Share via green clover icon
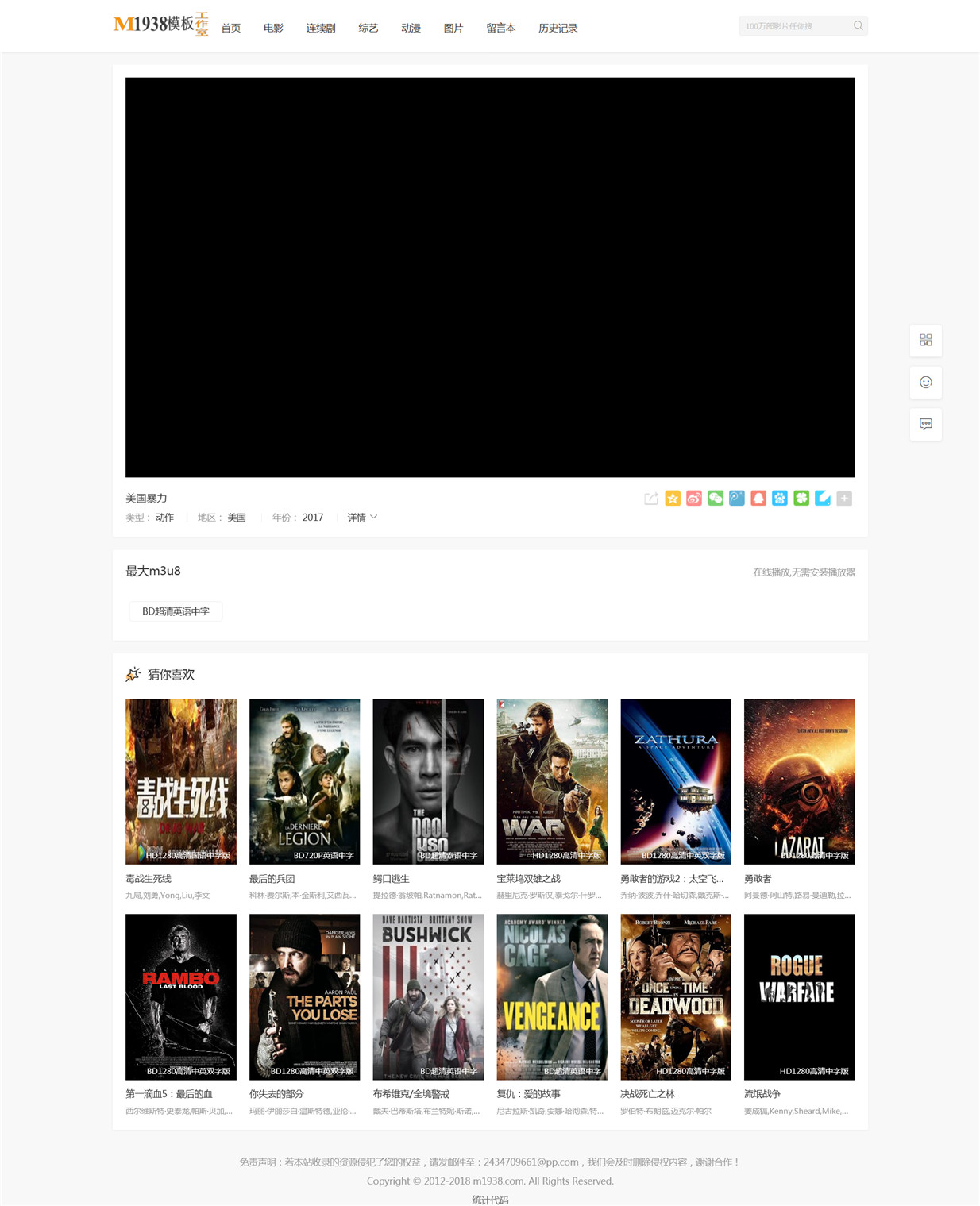This screenshot has width=980, height=1206. point(801,499)
